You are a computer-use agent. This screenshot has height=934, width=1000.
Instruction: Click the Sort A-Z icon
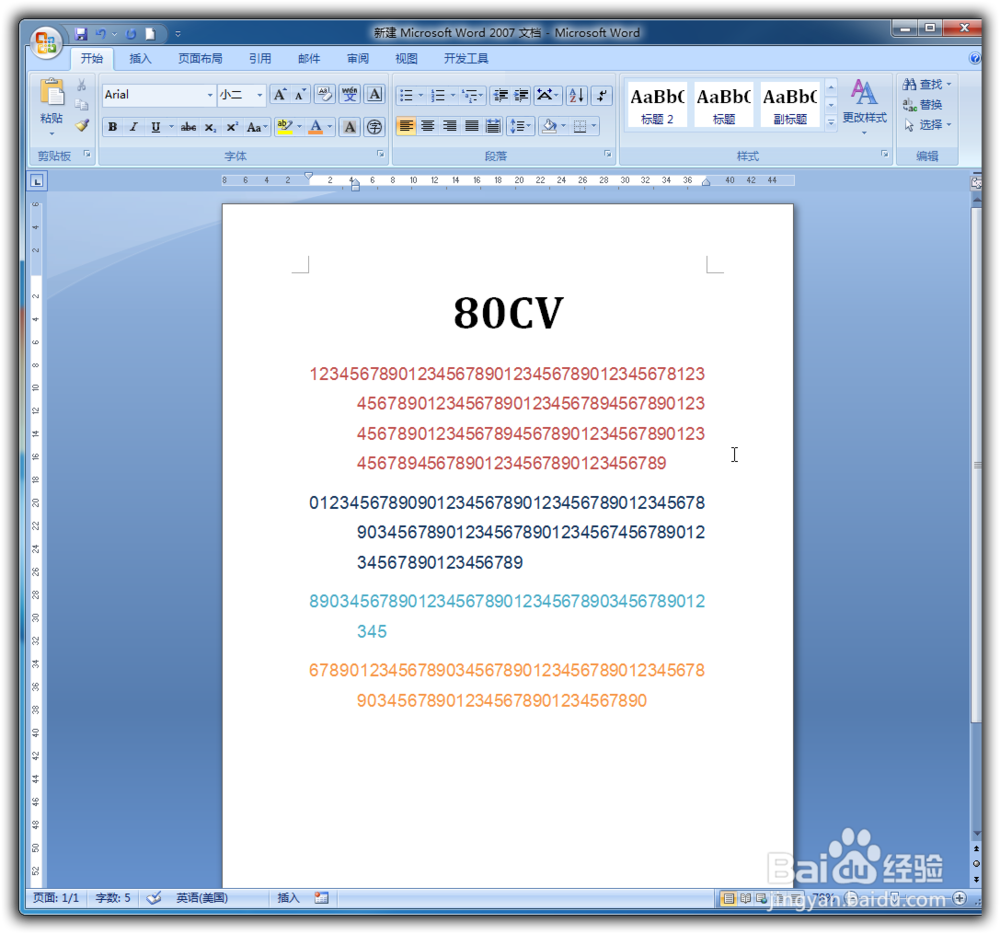pos(577,95)
